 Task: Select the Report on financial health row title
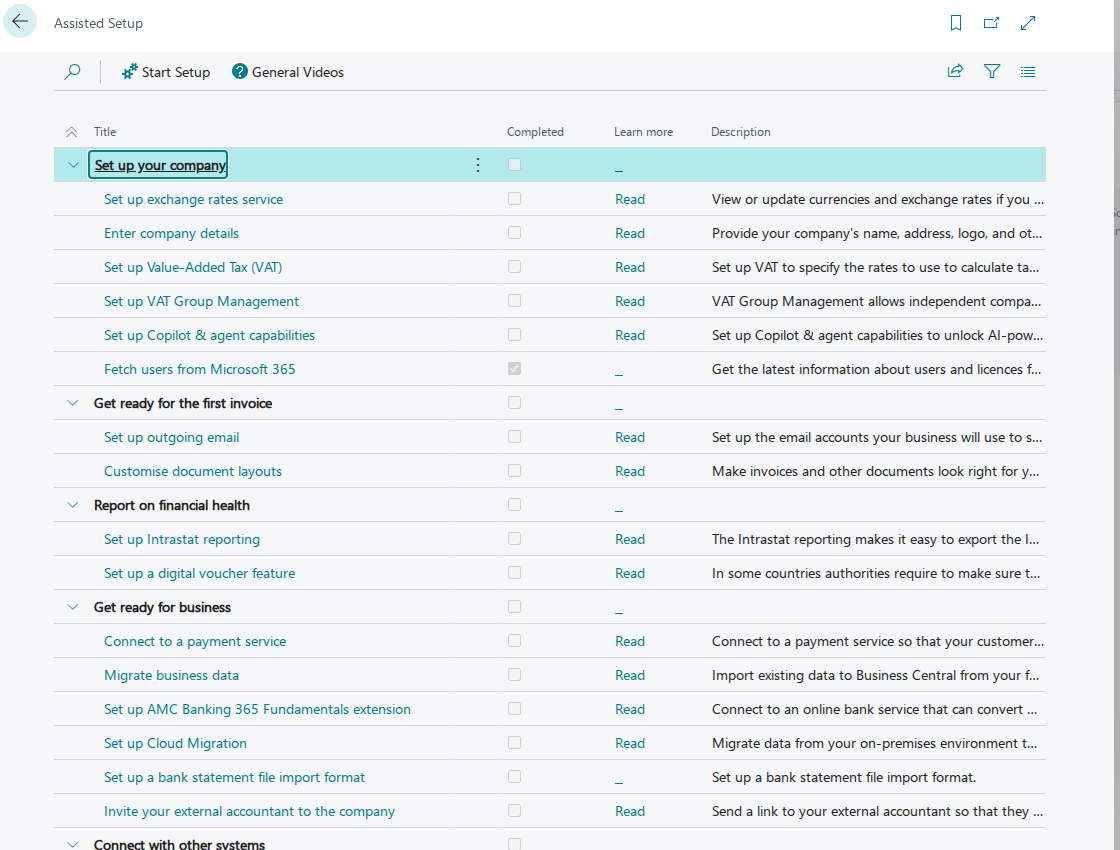click(x=171, y=506)
